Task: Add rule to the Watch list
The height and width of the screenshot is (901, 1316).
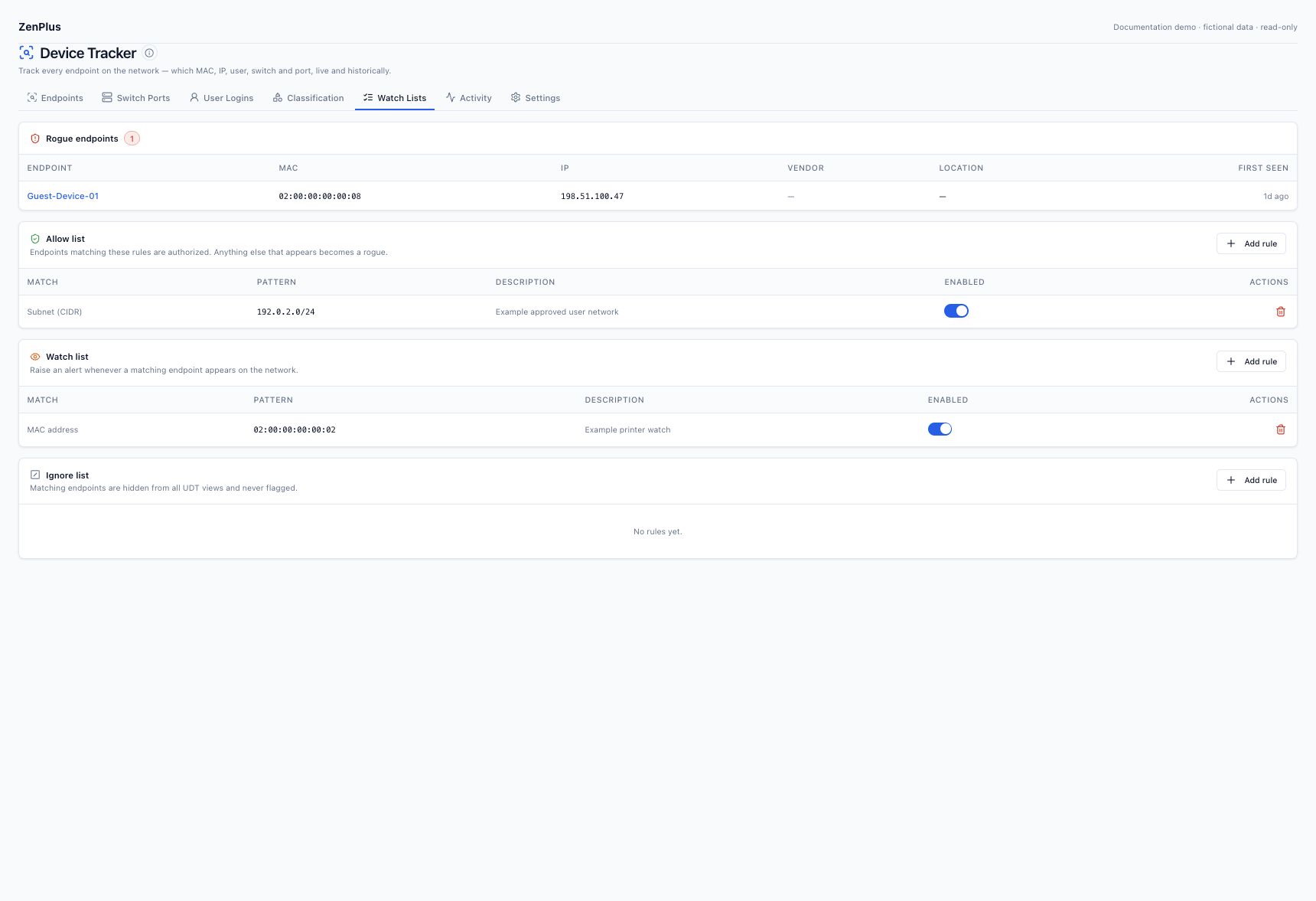Action: pyautogui.click(x=1251, y=361)
